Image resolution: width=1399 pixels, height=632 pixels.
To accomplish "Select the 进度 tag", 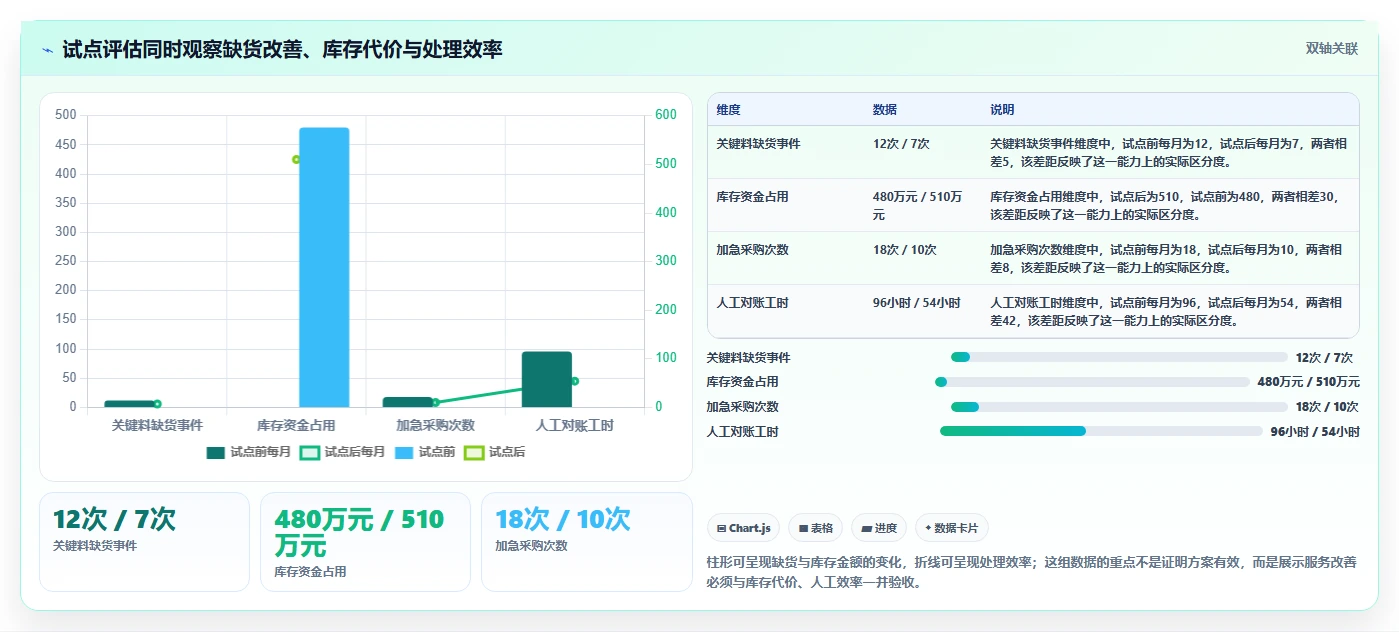I will (879, 528).
